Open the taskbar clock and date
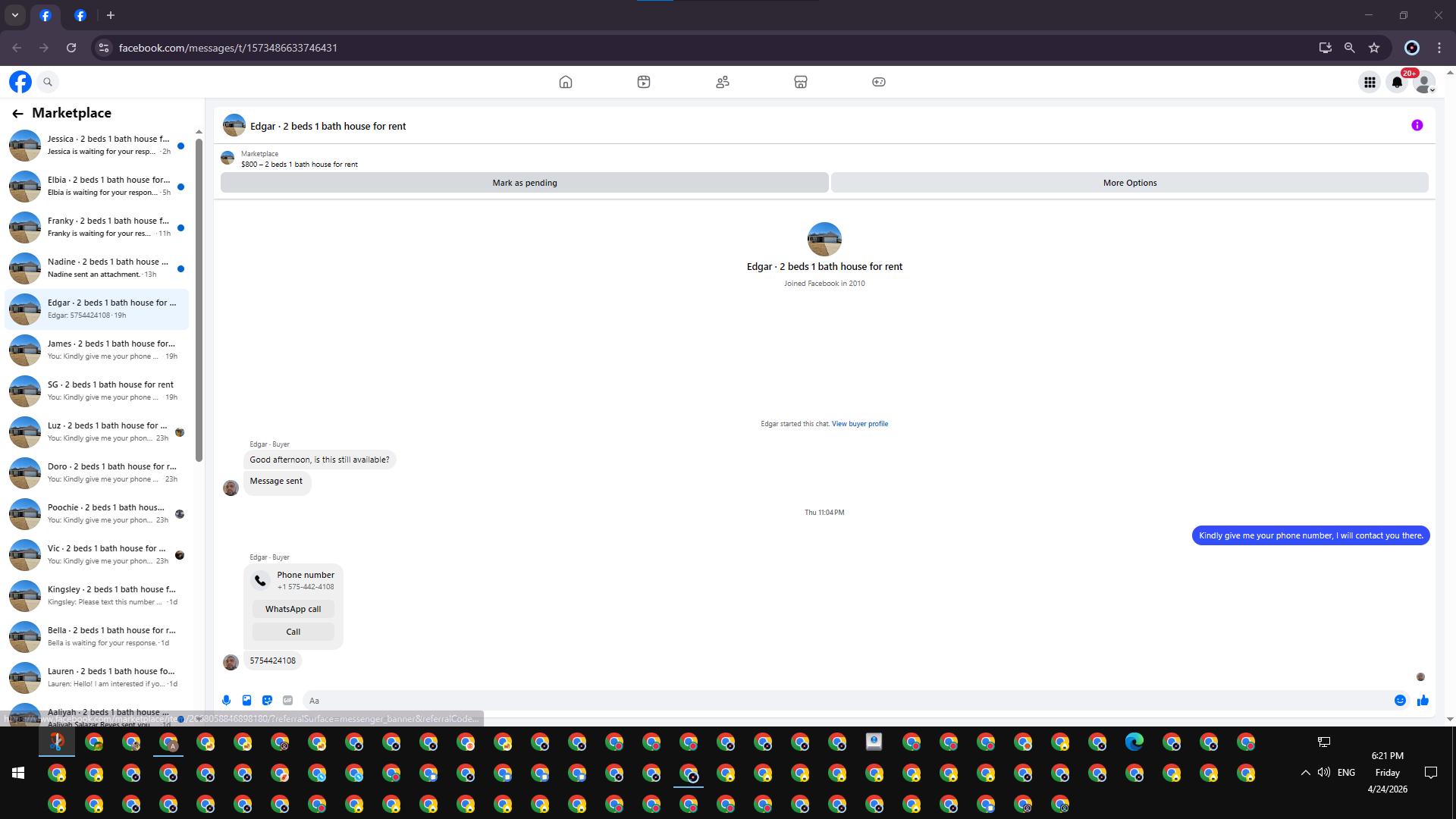Image resolution: width=1456 pixels, height=819 pixels. pyautogui.click(x=1388, y=773)
